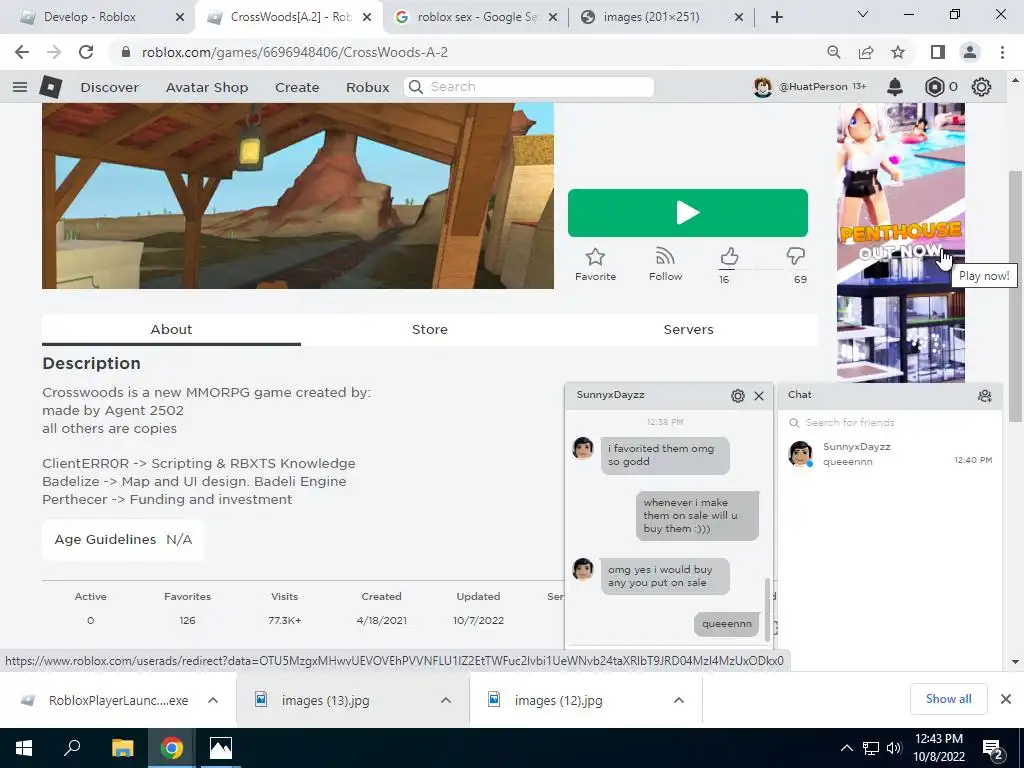1024x768 pixels.
Task: Click the page vertical scrollbar
Action: pyautogui.click(x=1015, y=295)
